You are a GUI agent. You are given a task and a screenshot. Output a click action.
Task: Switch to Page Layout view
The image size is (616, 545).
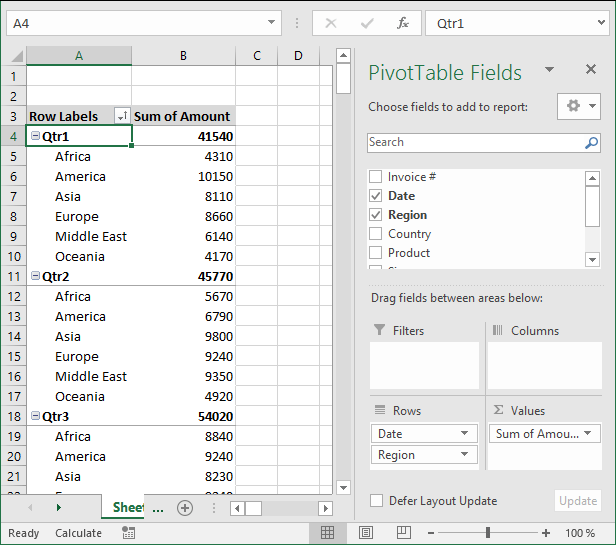click(x=366, y=533)
